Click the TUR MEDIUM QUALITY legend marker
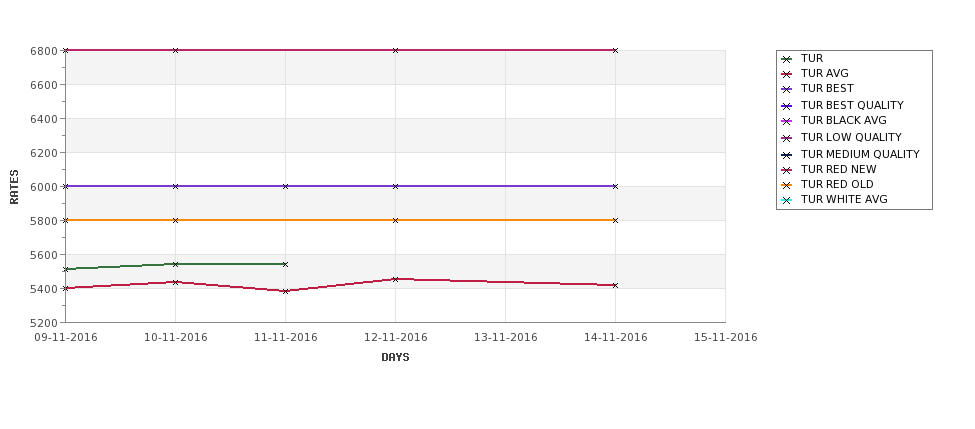This screenshot has height=429, width=975. 787,155
